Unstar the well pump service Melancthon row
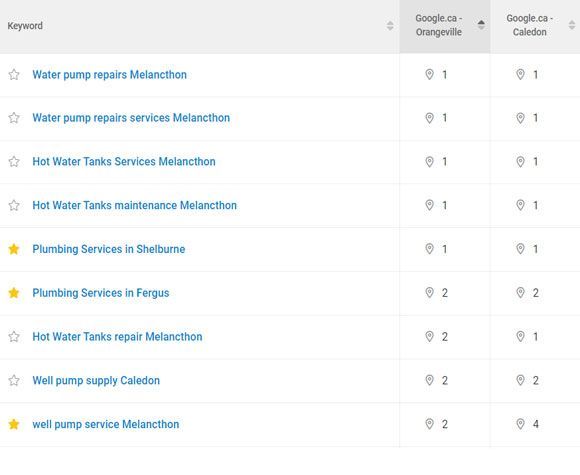Image resolution: width=580 pixels, height=475 pixels. click(14, 424)
